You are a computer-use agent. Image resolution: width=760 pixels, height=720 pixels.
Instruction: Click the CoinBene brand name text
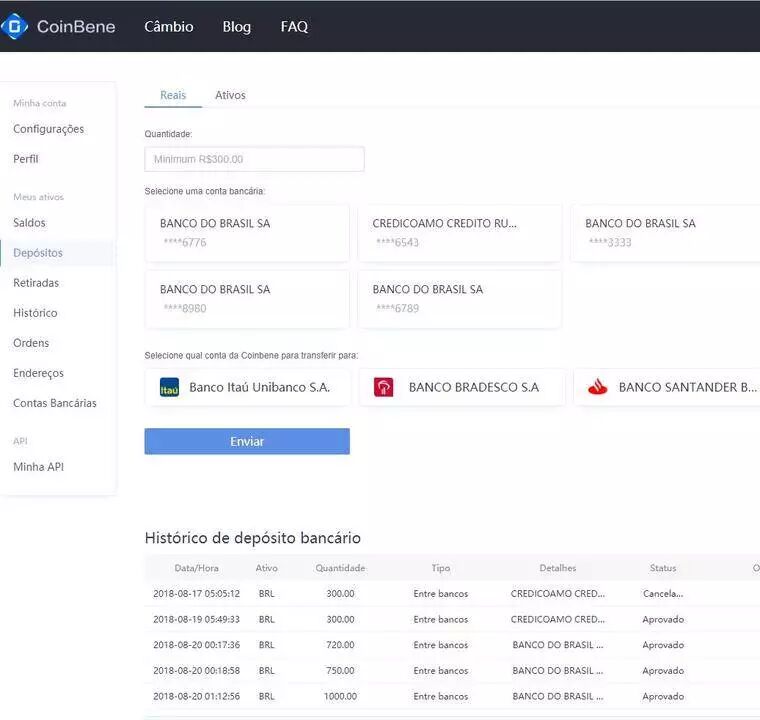pos(76,27)
